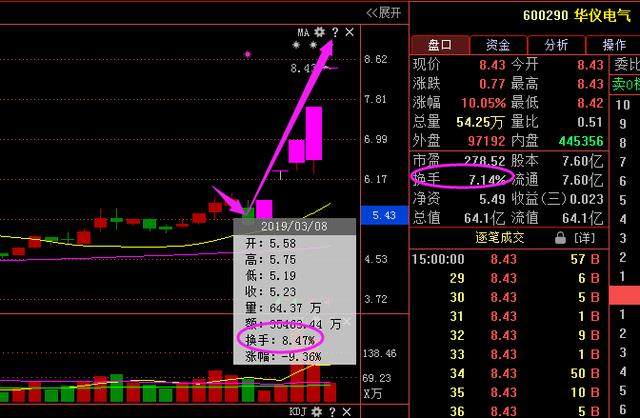
Task: Click the 委比 order ratio label
Action: 624,64
